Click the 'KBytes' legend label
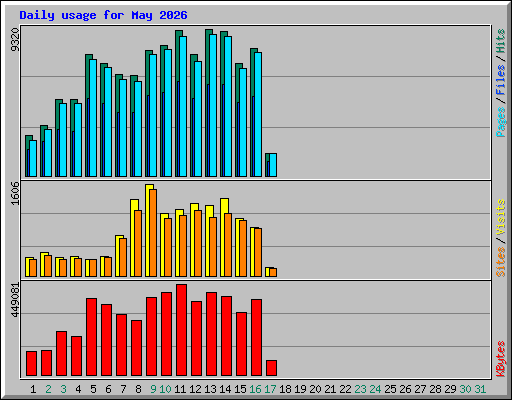The height and width of the screenshot is (400, 512). point(500,359)
